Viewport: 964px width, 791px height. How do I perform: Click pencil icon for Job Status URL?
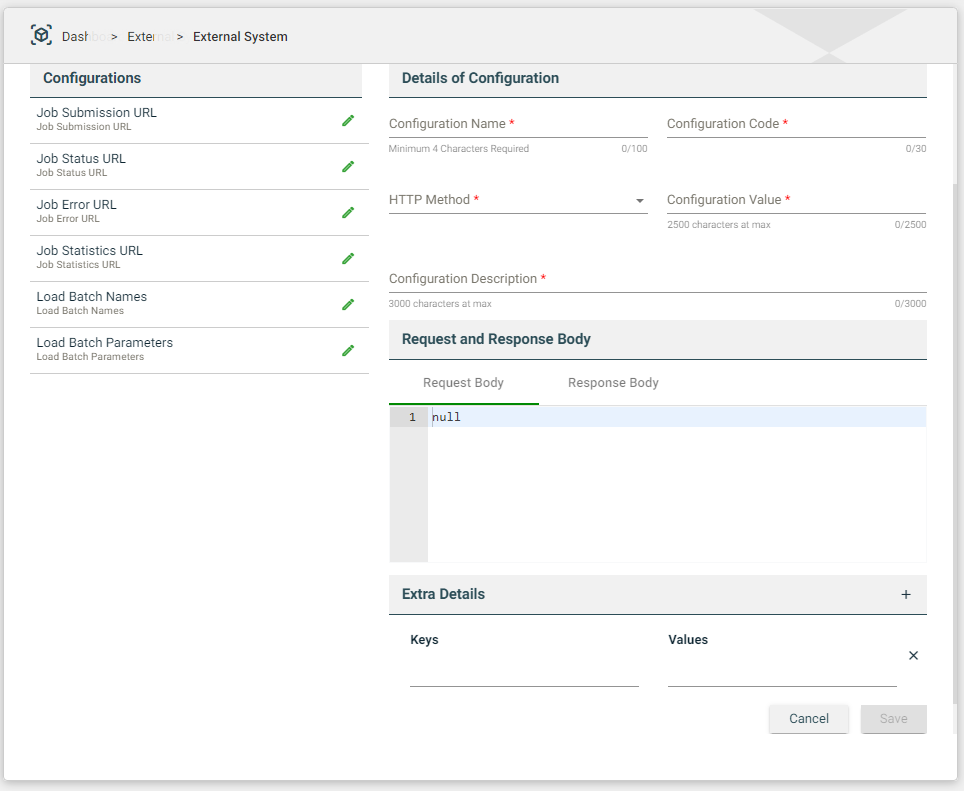click(x=348, y=166)
